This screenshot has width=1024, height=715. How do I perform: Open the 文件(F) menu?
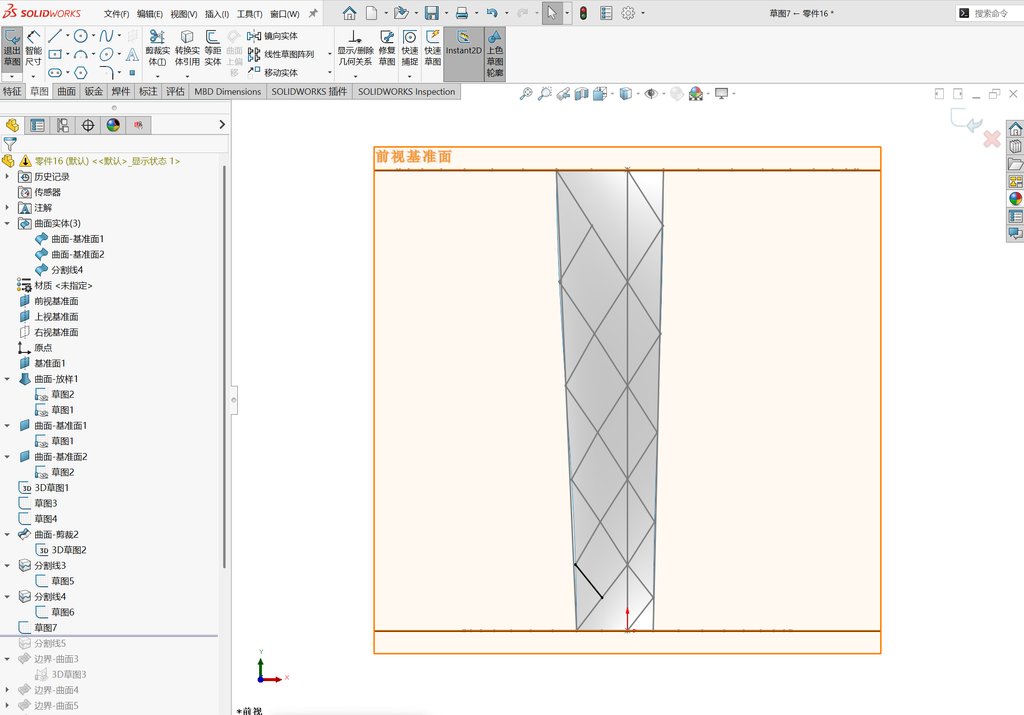click(x=116, y=14)
